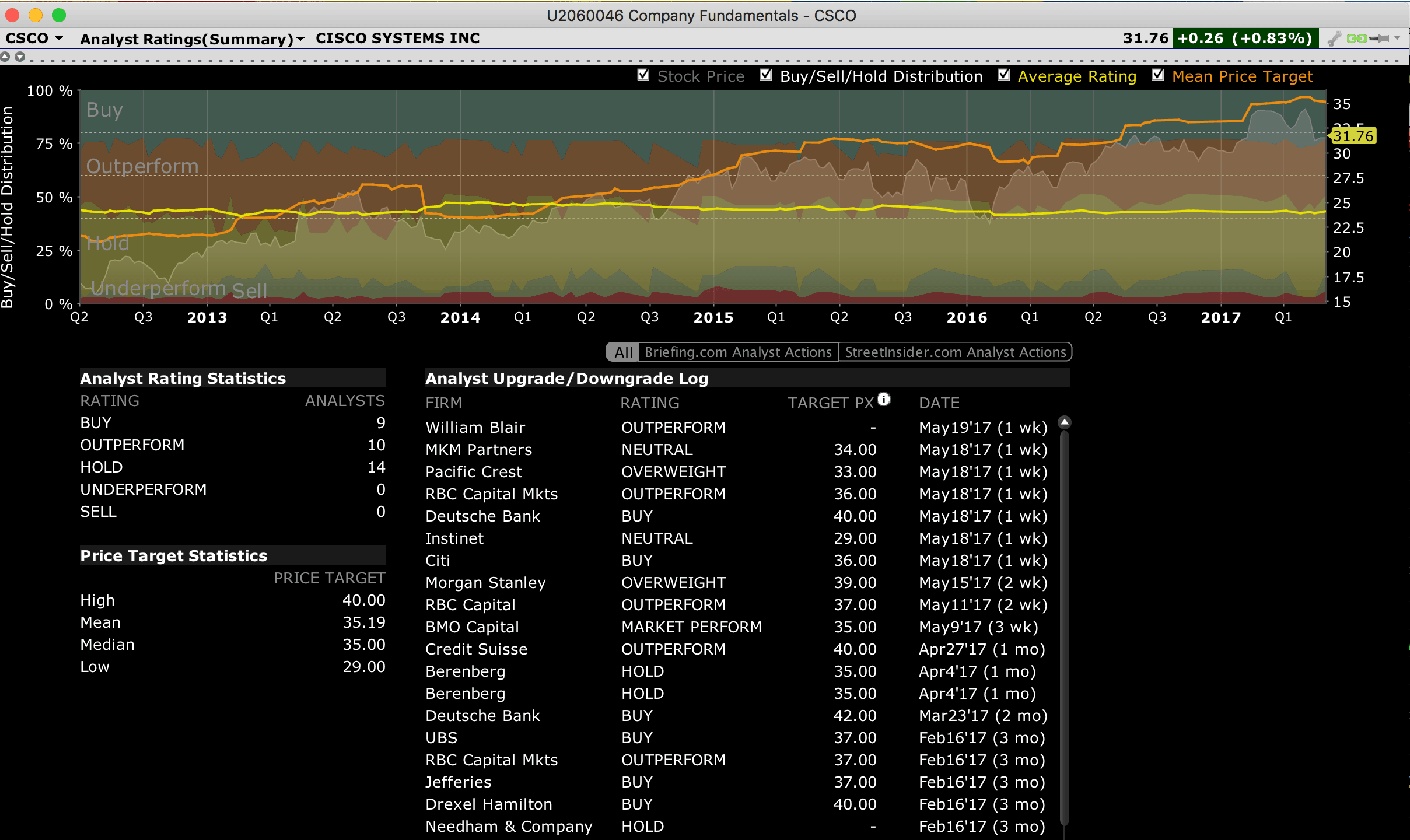Click the pushpin icon in header
This screenshot has width=1410, height=840.
[x=1380, y=38]
